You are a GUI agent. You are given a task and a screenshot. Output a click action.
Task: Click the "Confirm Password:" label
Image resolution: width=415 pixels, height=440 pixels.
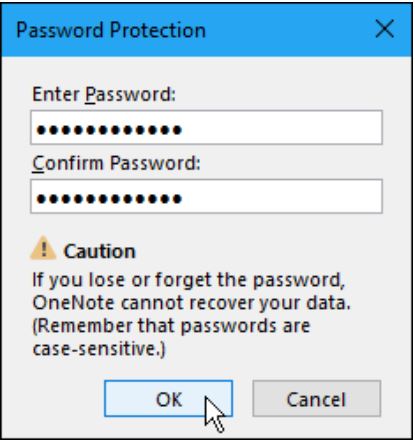coord(116,163)
